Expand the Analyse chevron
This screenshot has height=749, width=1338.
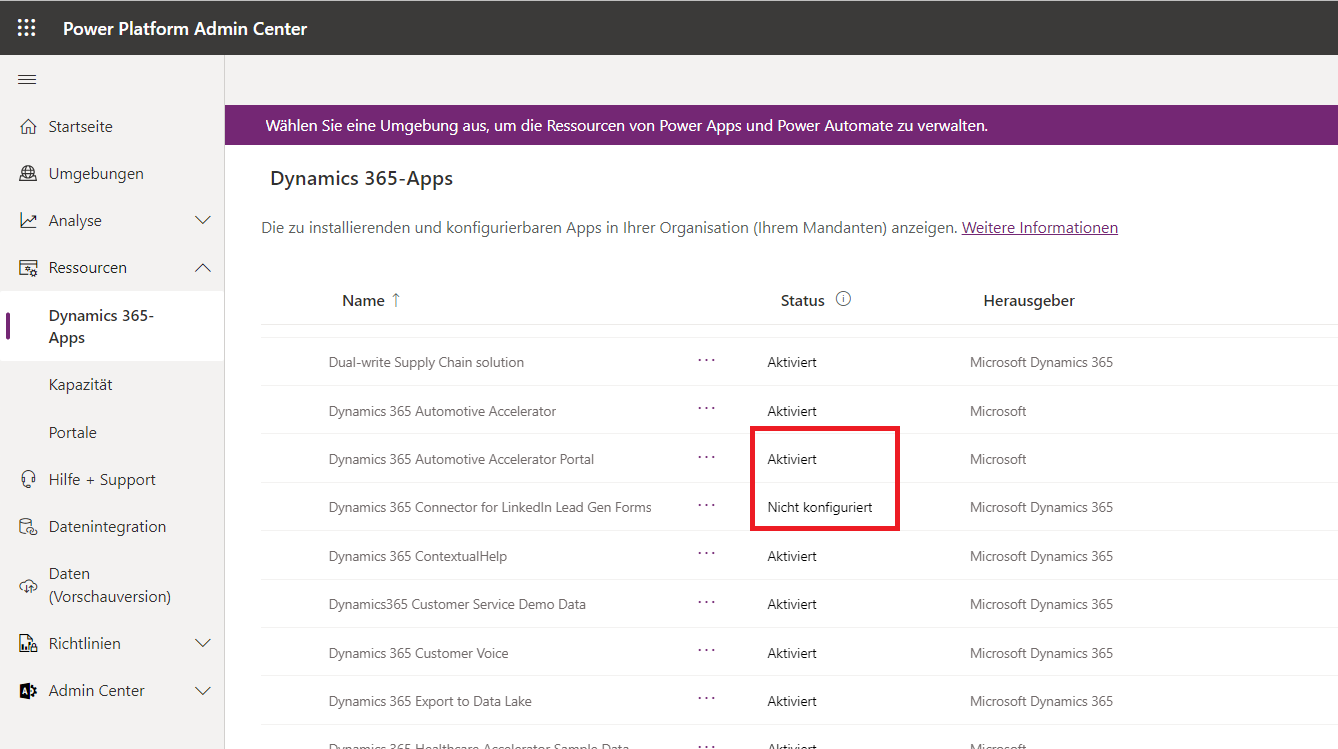[203, 221]
